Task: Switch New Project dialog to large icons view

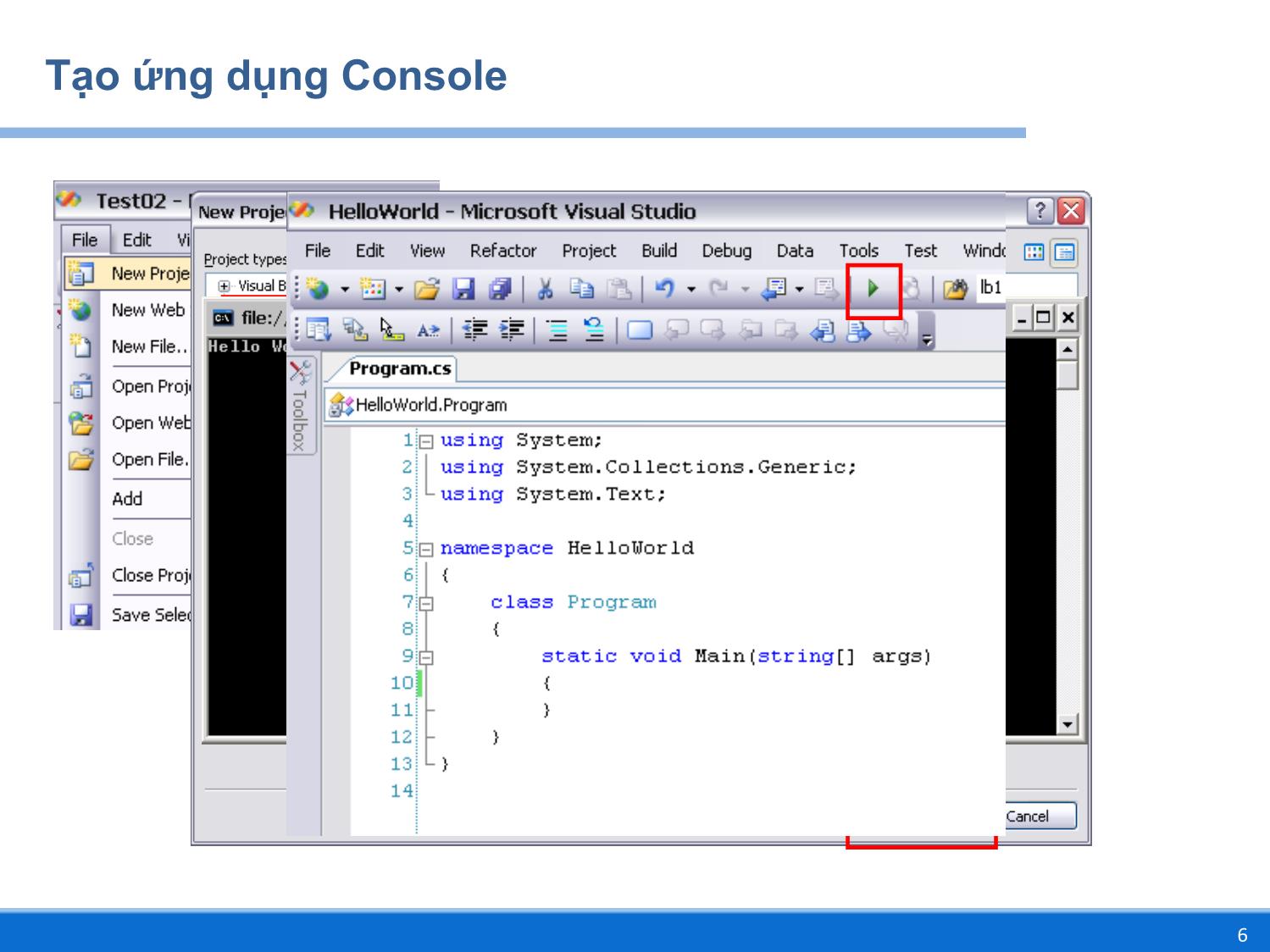Action: point(1034,252)
